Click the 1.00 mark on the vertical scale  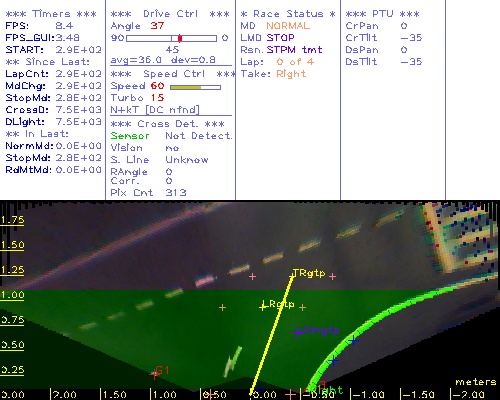pos(12,295)
